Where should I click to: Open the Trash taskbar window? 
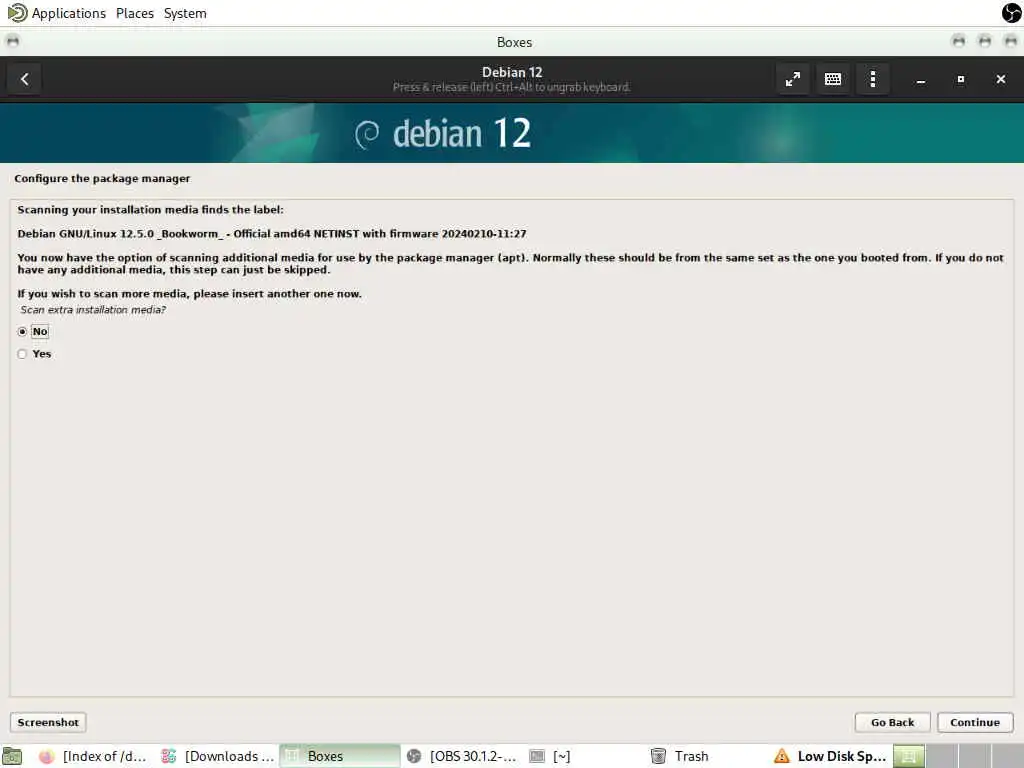point(680,756)
